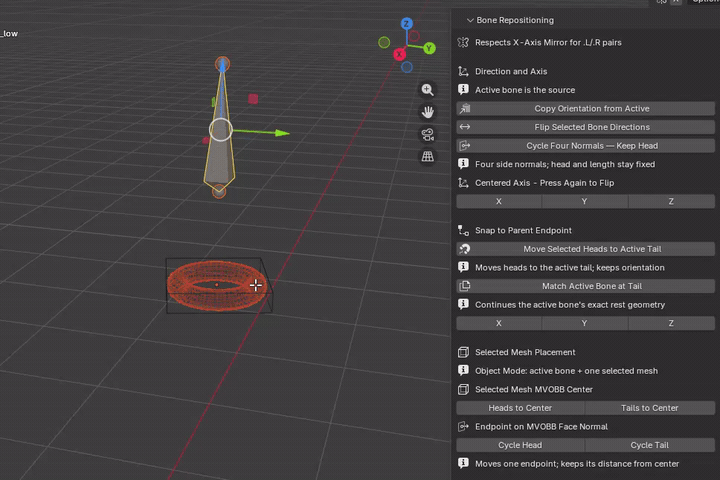
Task: Click Cycle Head button
Action: point(520,445)
